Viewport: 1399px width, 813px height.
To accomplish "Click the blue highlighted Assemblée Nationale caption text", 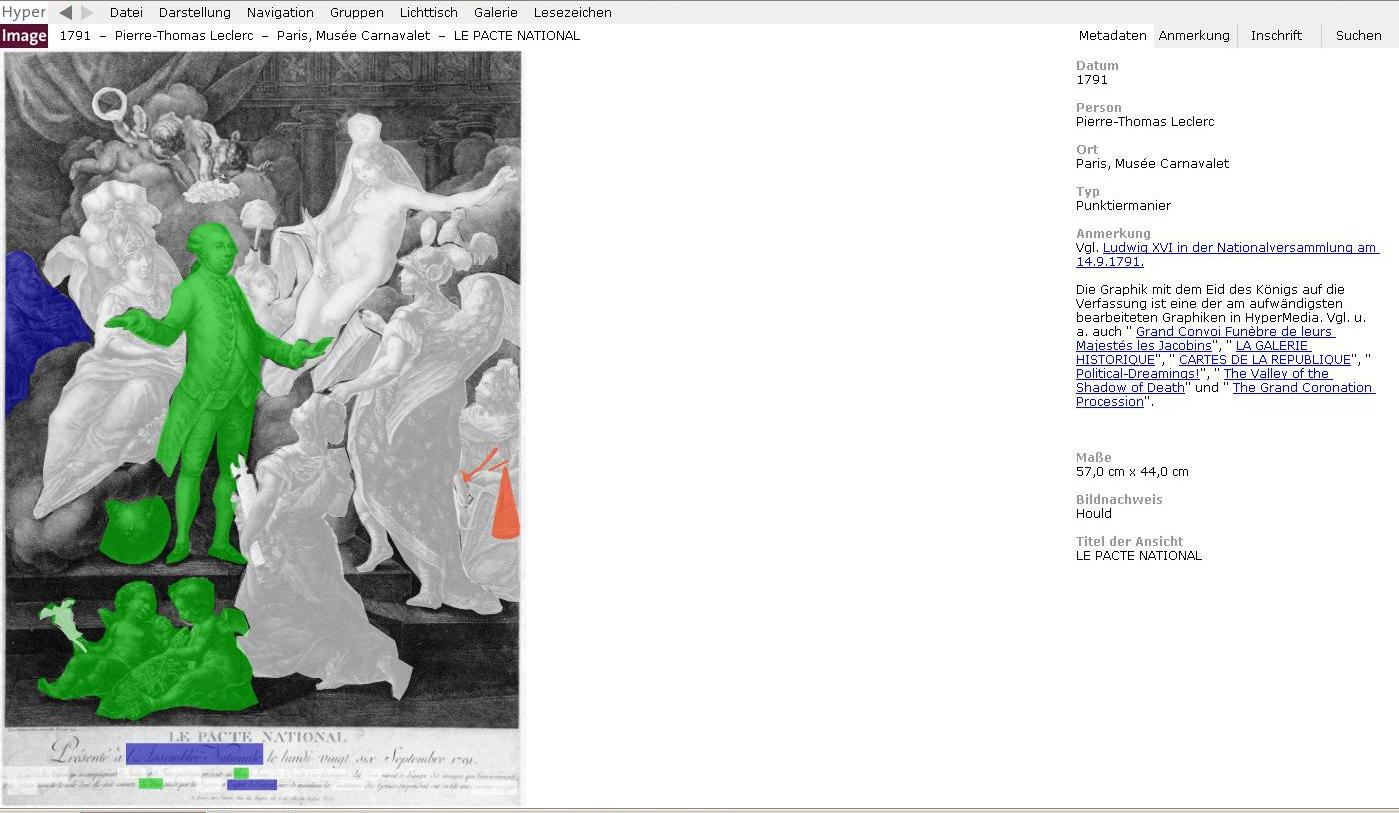I will point(195,756).
